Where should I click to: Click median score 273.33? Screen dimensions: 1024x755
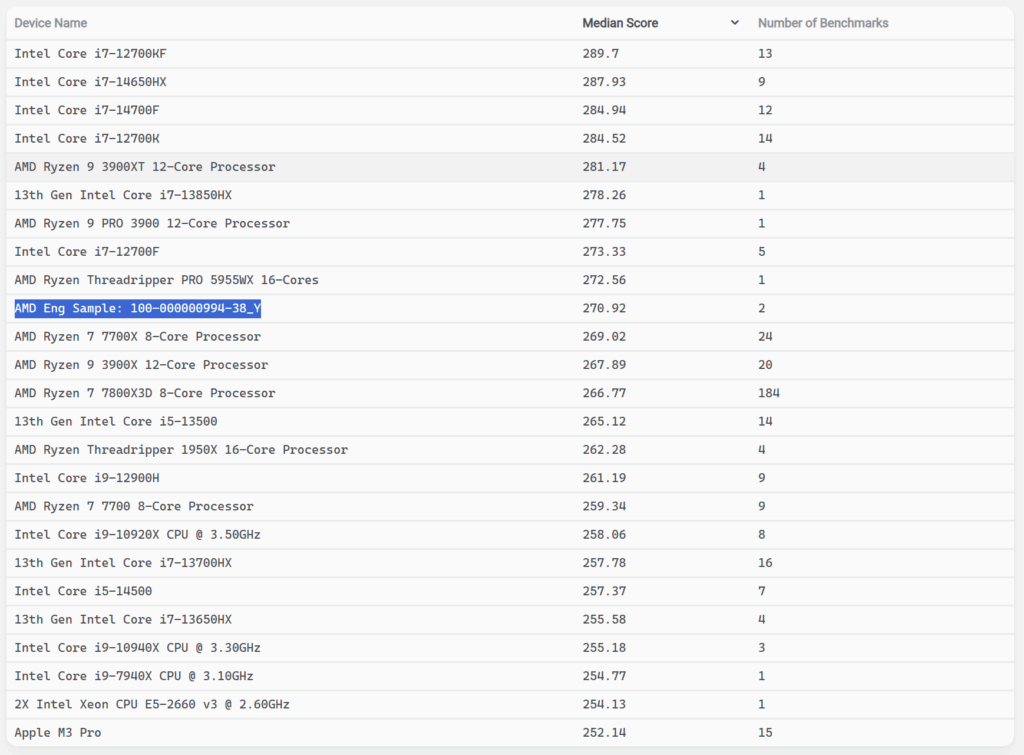pos(604,251)
